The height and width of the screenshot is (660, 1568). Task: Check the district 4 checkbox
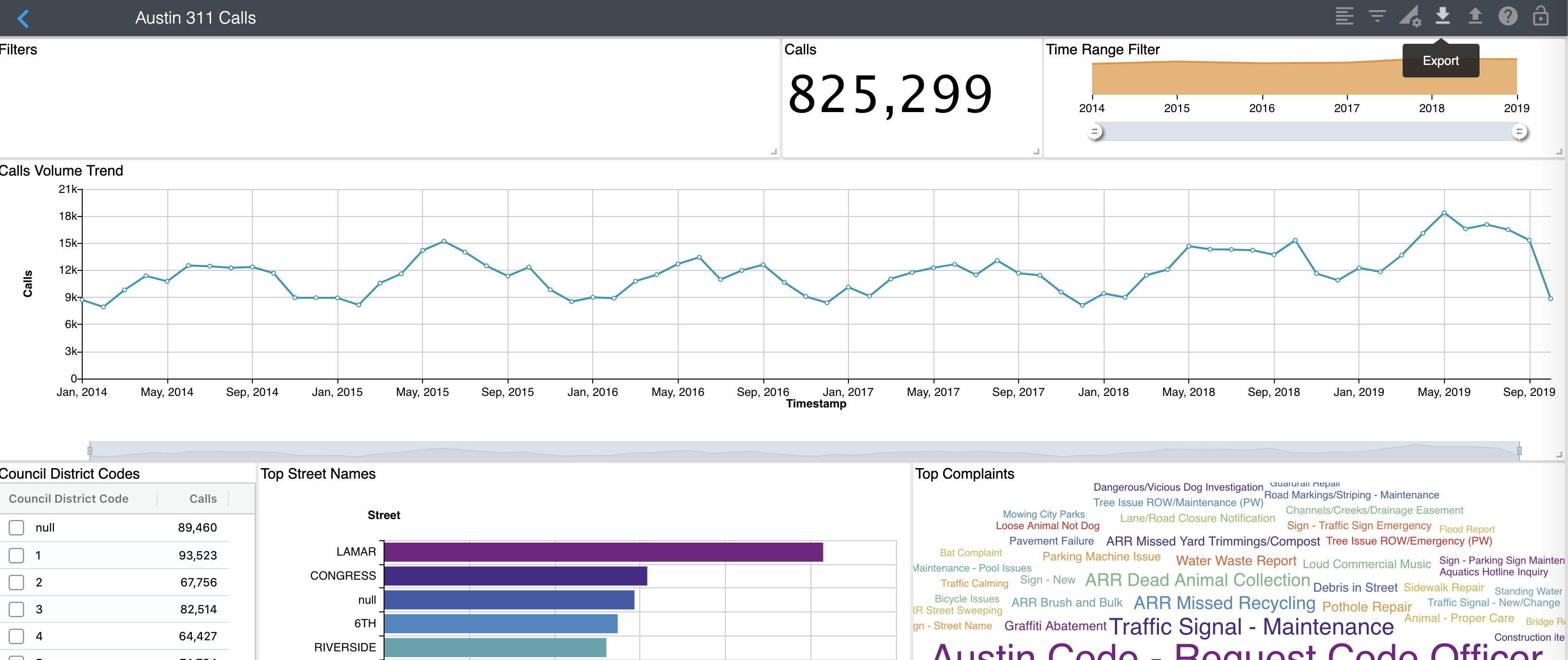16,635
